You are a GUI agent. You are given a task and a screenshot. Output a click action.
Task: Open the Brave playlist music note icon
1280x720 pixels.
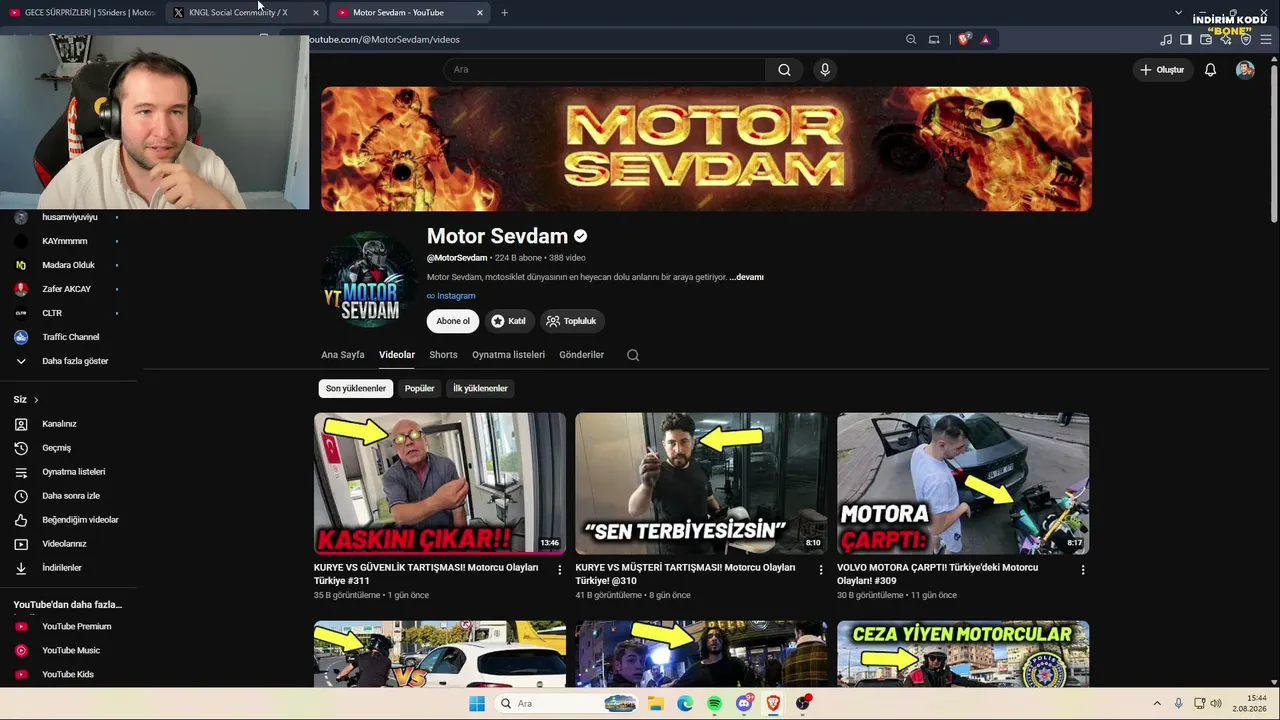[x=1166, y=40]
